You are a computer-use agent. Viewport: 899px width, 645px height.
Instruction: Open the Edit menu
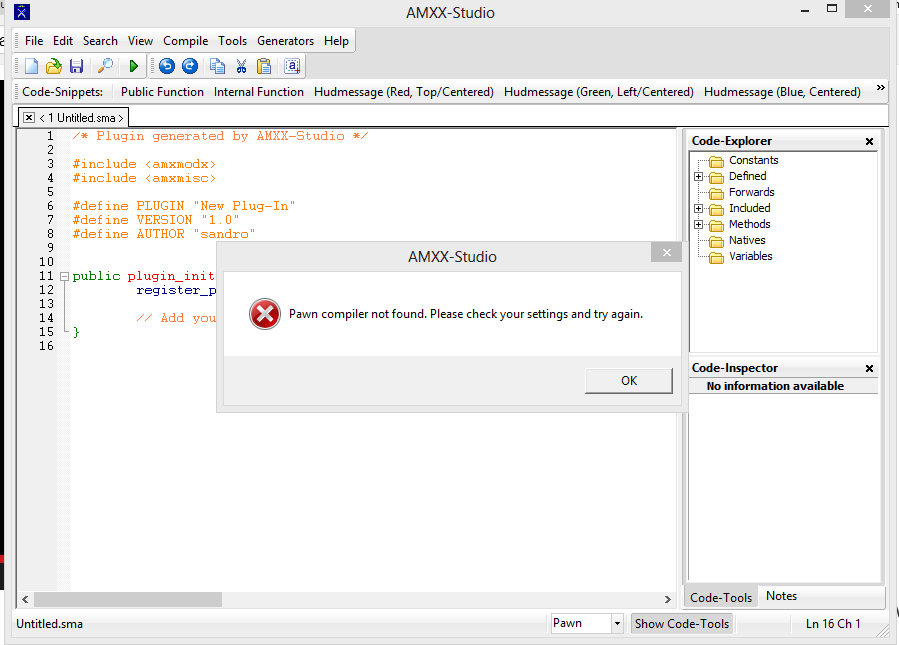point(62,41)
